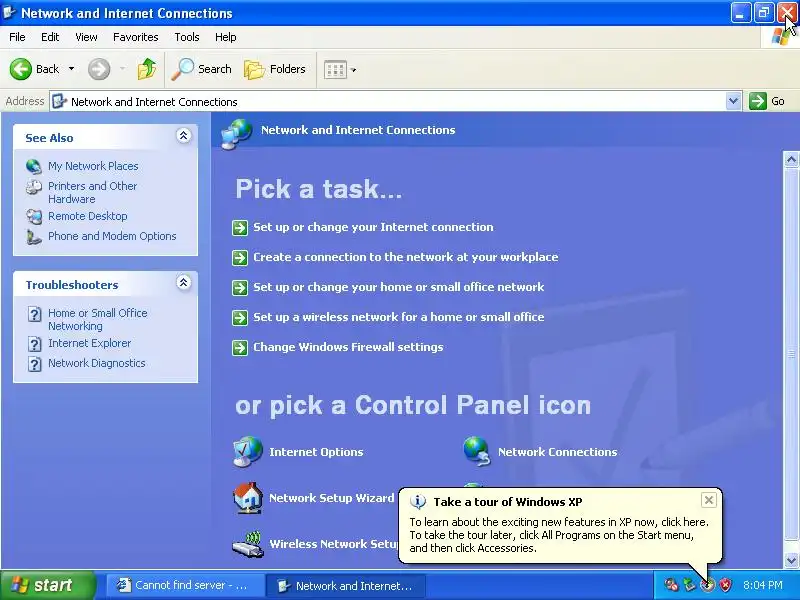800x600 pixels.
Task: Open the Tools menu
Action: point(187,37)
